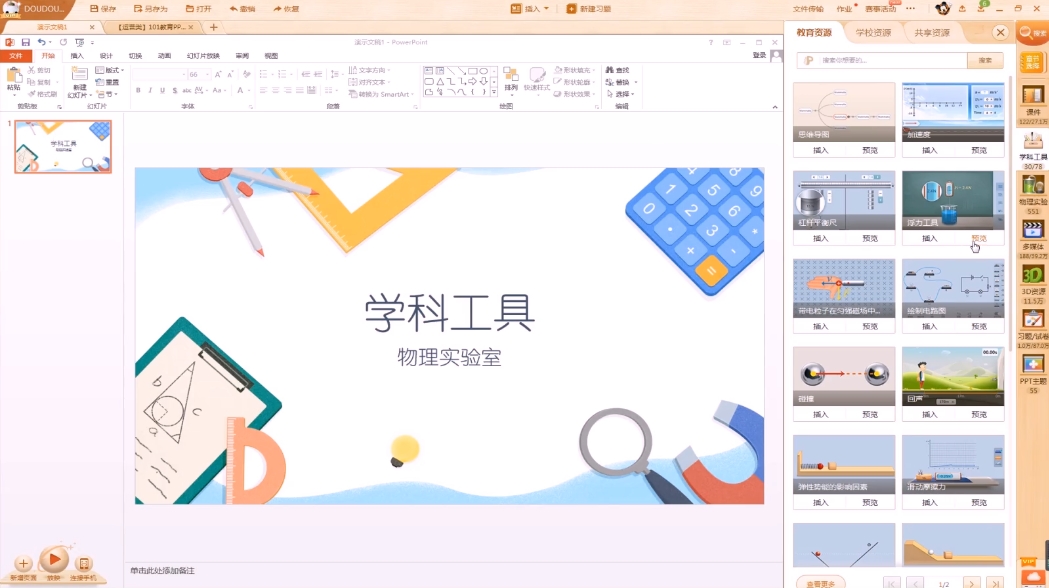This screenshot has width=1049, height=588.
Task: Open the 插入 ribbon tab
Action: (x=77, y=56)
